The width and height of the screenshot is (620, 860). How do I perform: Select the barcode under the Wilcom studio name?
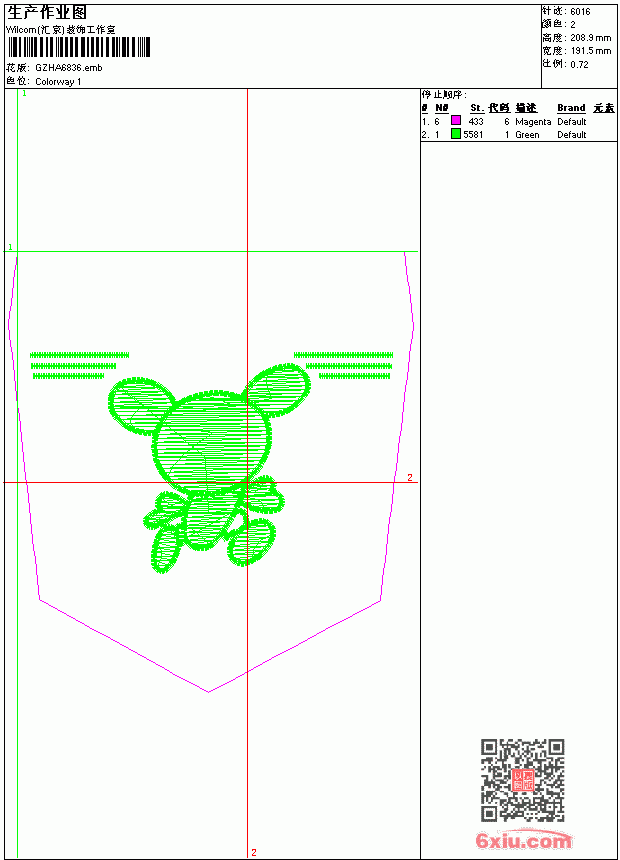(x=78, y=47)
